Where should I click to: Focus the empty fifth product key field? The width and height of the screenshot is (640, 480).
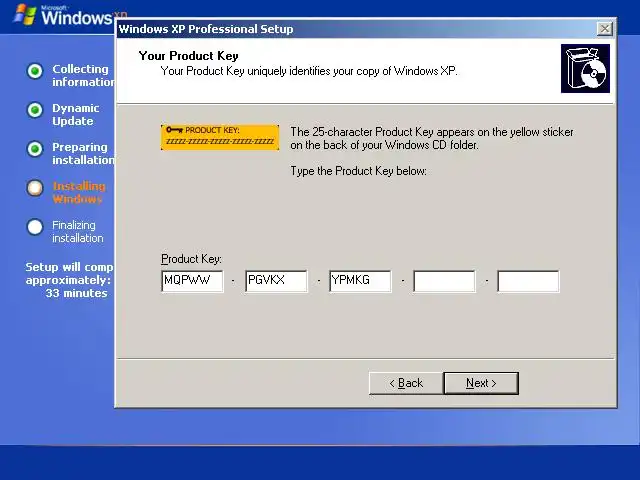[528, 281]
